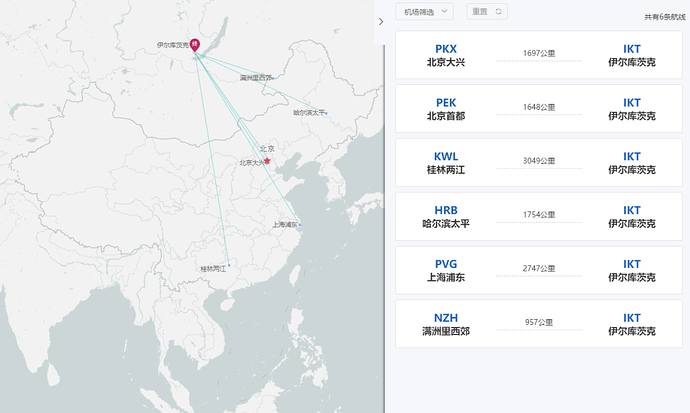Click the Harbin Taiping map point
This screenshot has height=413, width=690.
point(326,113)
